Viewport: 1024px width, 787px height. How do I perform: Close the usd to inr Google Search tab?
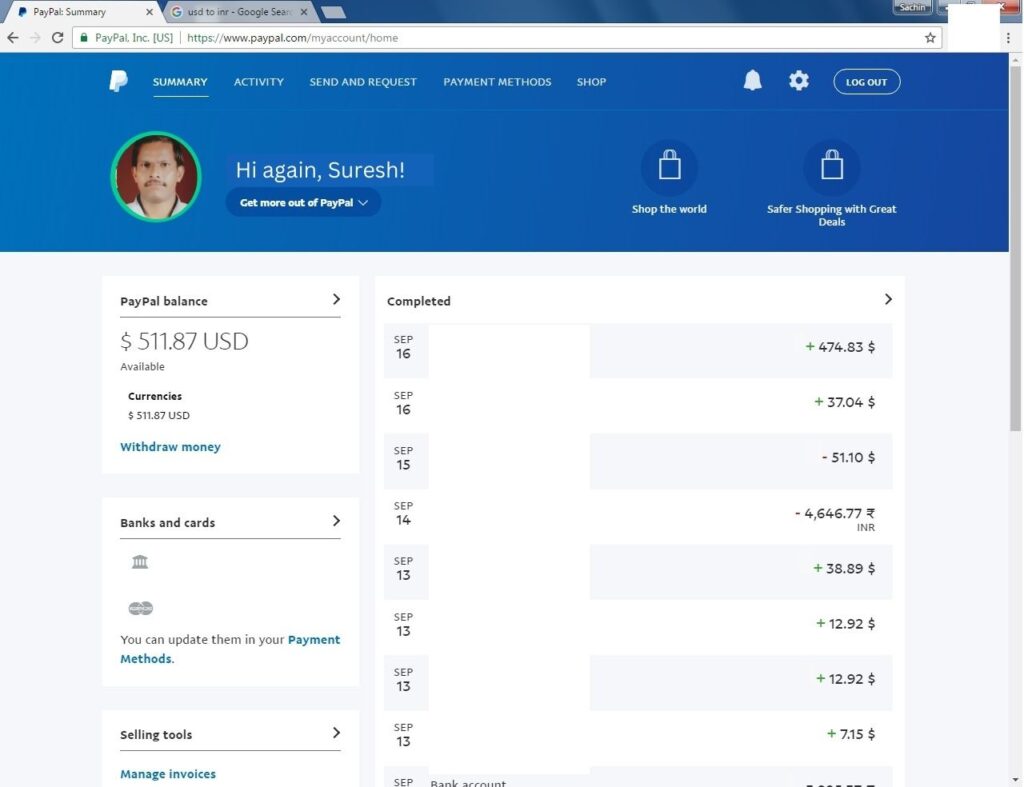pyautogui.click(x=304, y=12)
